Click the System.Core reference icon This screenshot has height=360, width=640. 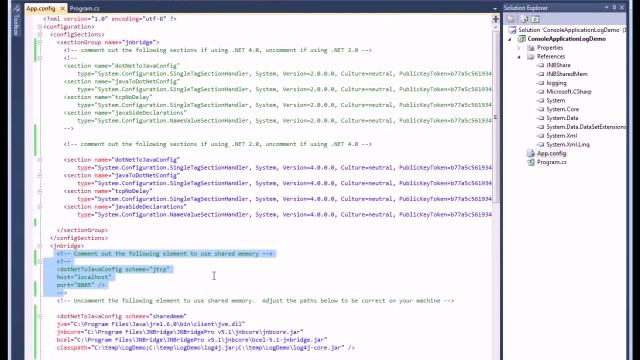(x=540, y=109)
